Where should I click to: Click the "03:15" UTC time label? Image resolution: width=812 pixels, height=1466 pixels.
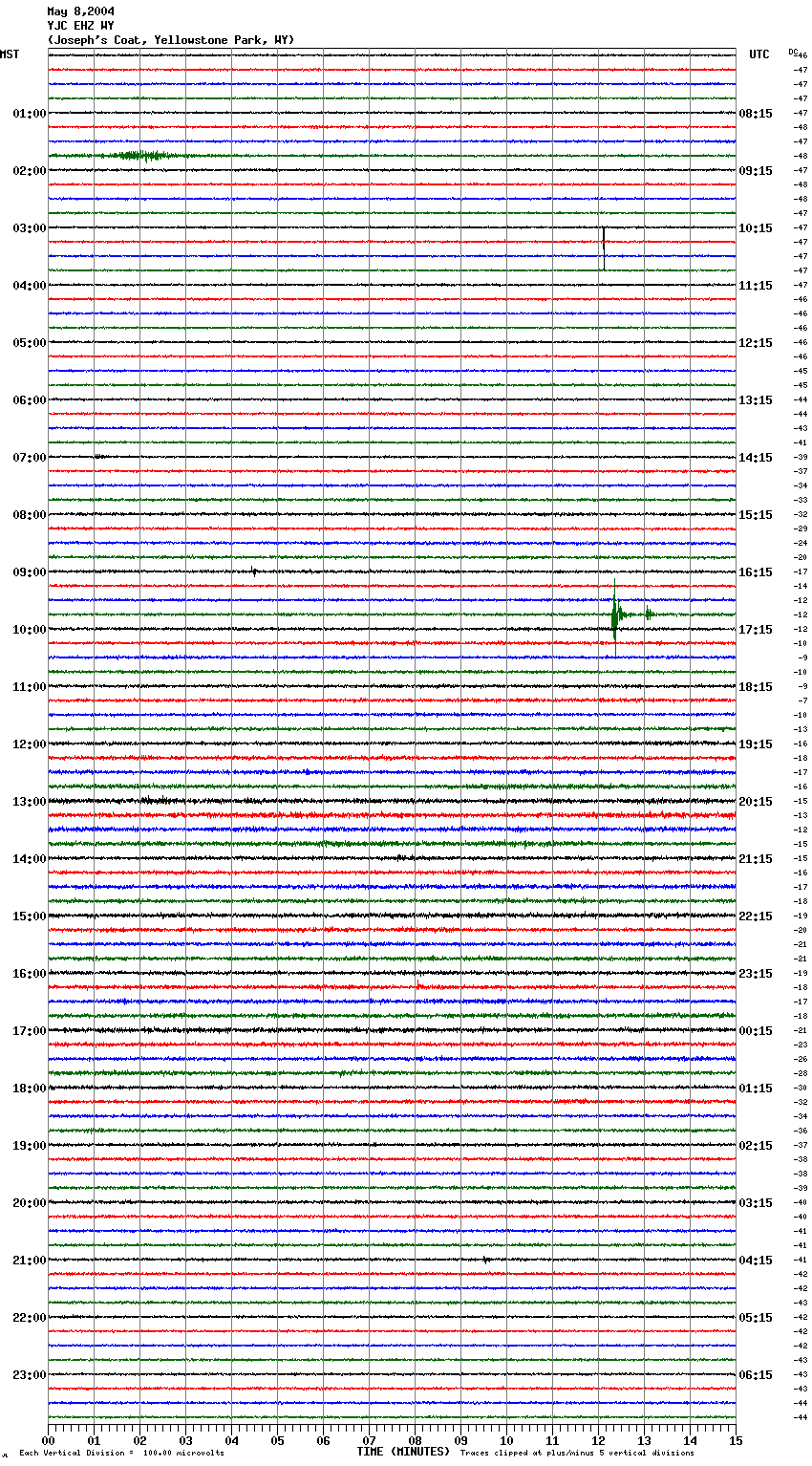point(756,1203)
